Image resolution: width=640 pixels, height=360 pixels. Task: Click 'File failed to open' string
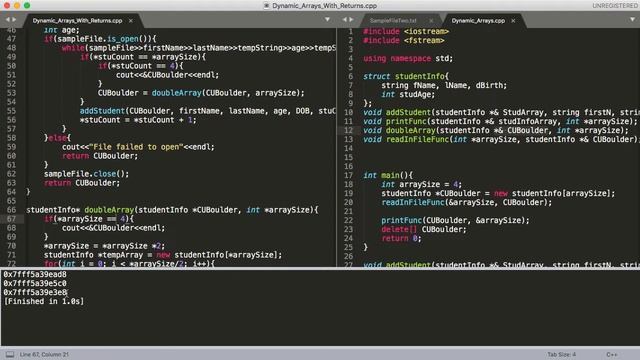click(x=137, y=147)
